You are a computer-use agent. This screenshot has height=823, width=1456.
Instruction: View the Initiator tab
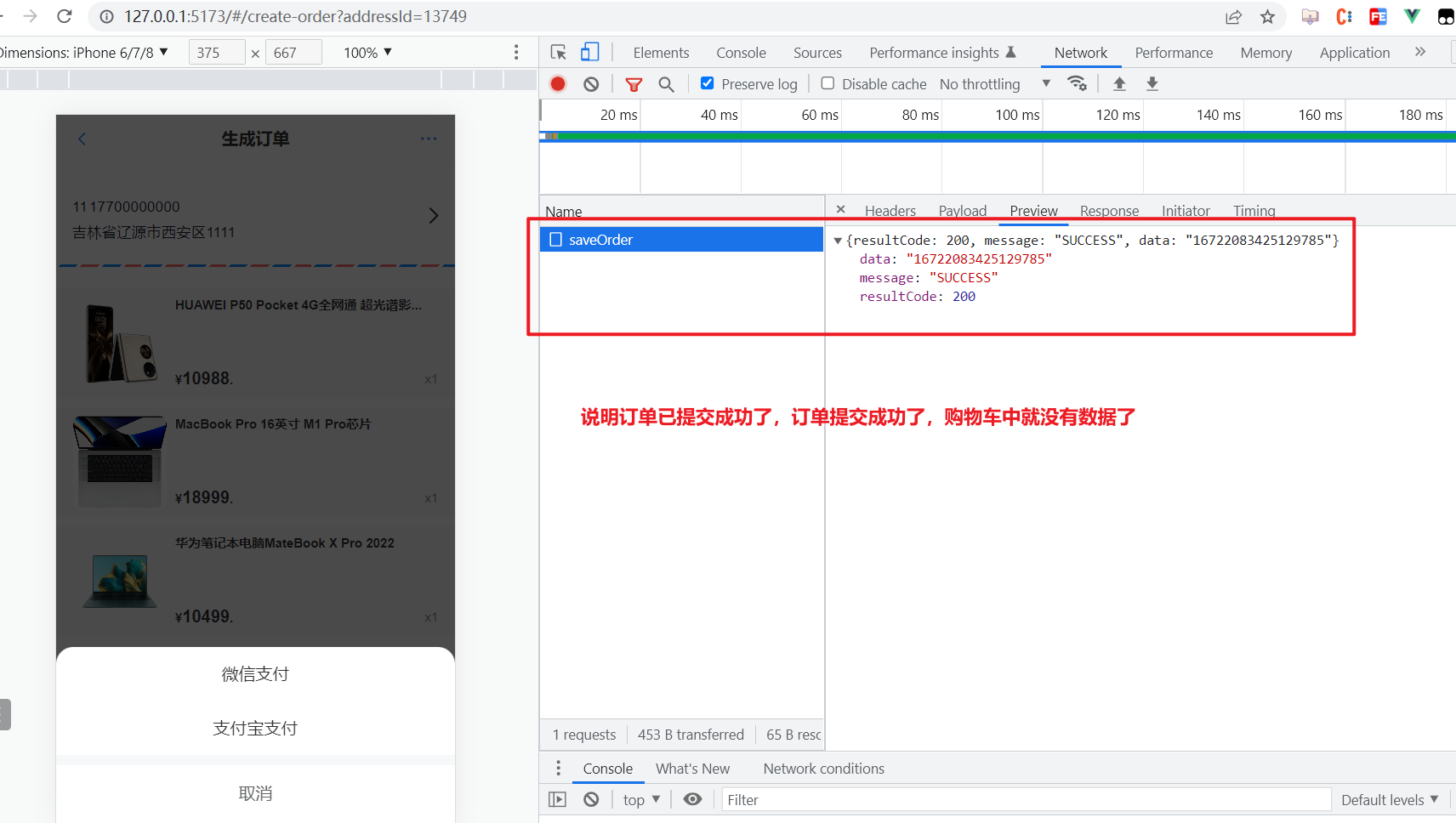(x=1186, y=211)
